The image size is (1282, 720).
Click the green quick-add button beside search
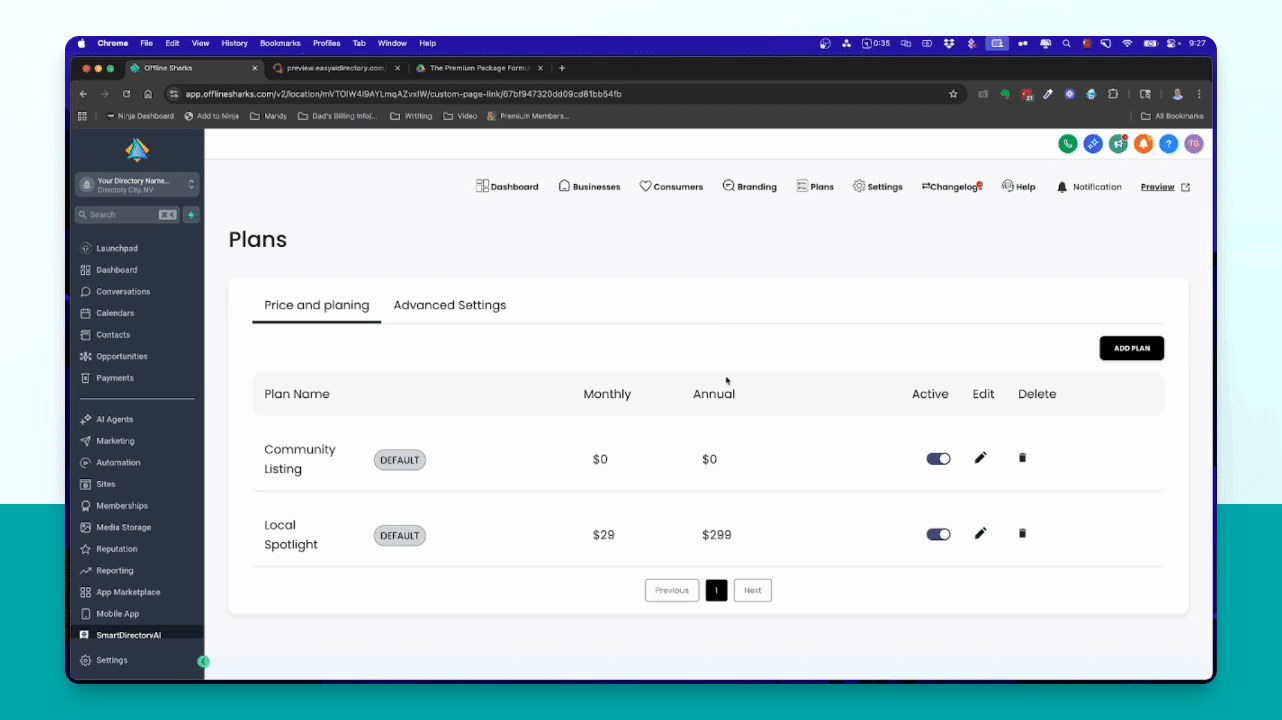click(190, 215)
